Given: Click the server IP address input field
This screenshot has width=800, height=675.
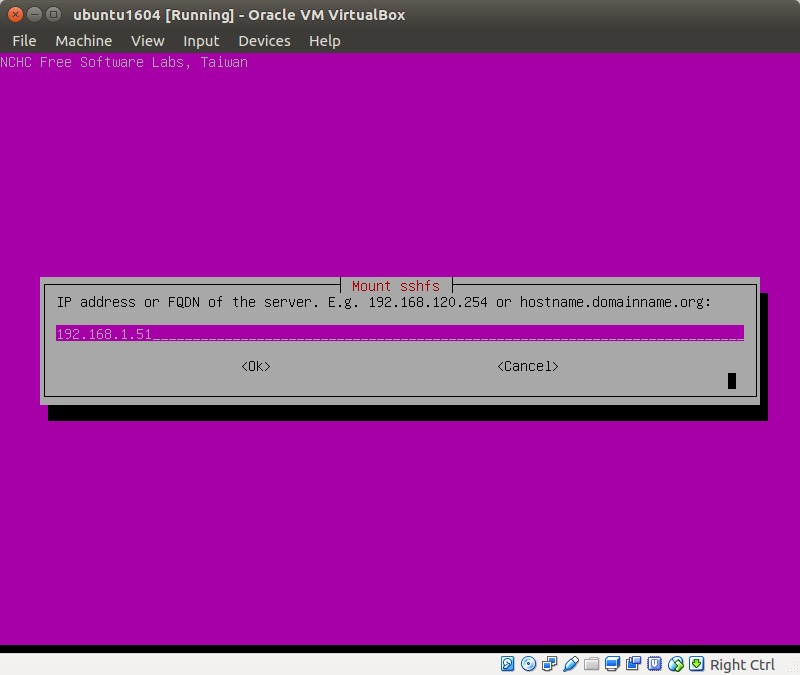Looking at the screenshot, I should [x=399, y=334].
